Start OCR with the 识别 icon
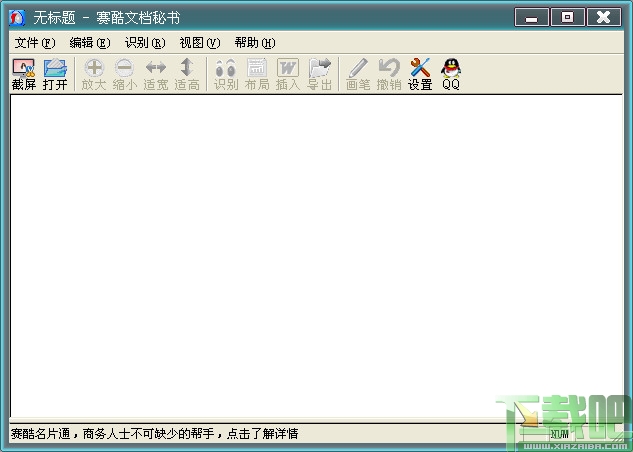 click(226, 74)
